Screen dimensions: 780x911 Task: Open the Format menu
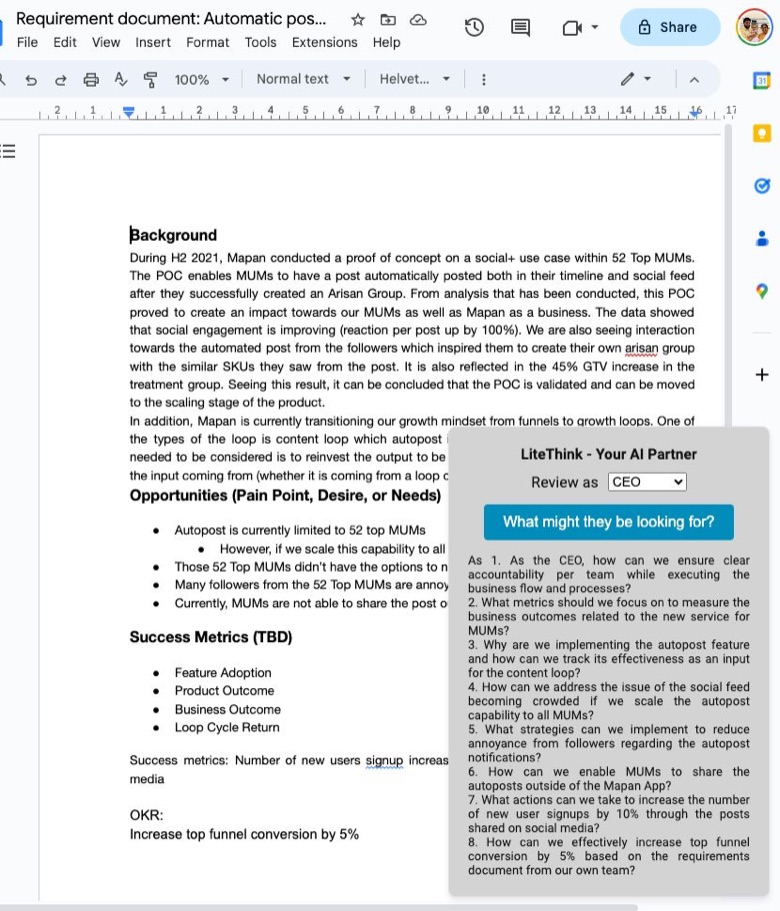(x=207, y=42)
